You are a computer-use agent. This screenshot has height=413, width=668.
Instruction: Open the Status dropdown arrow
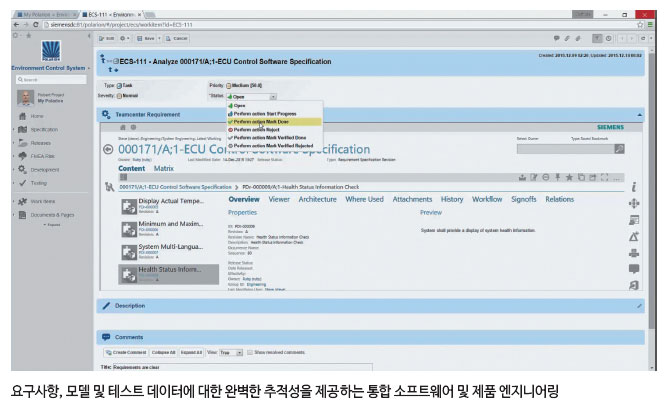click(273, 97)
